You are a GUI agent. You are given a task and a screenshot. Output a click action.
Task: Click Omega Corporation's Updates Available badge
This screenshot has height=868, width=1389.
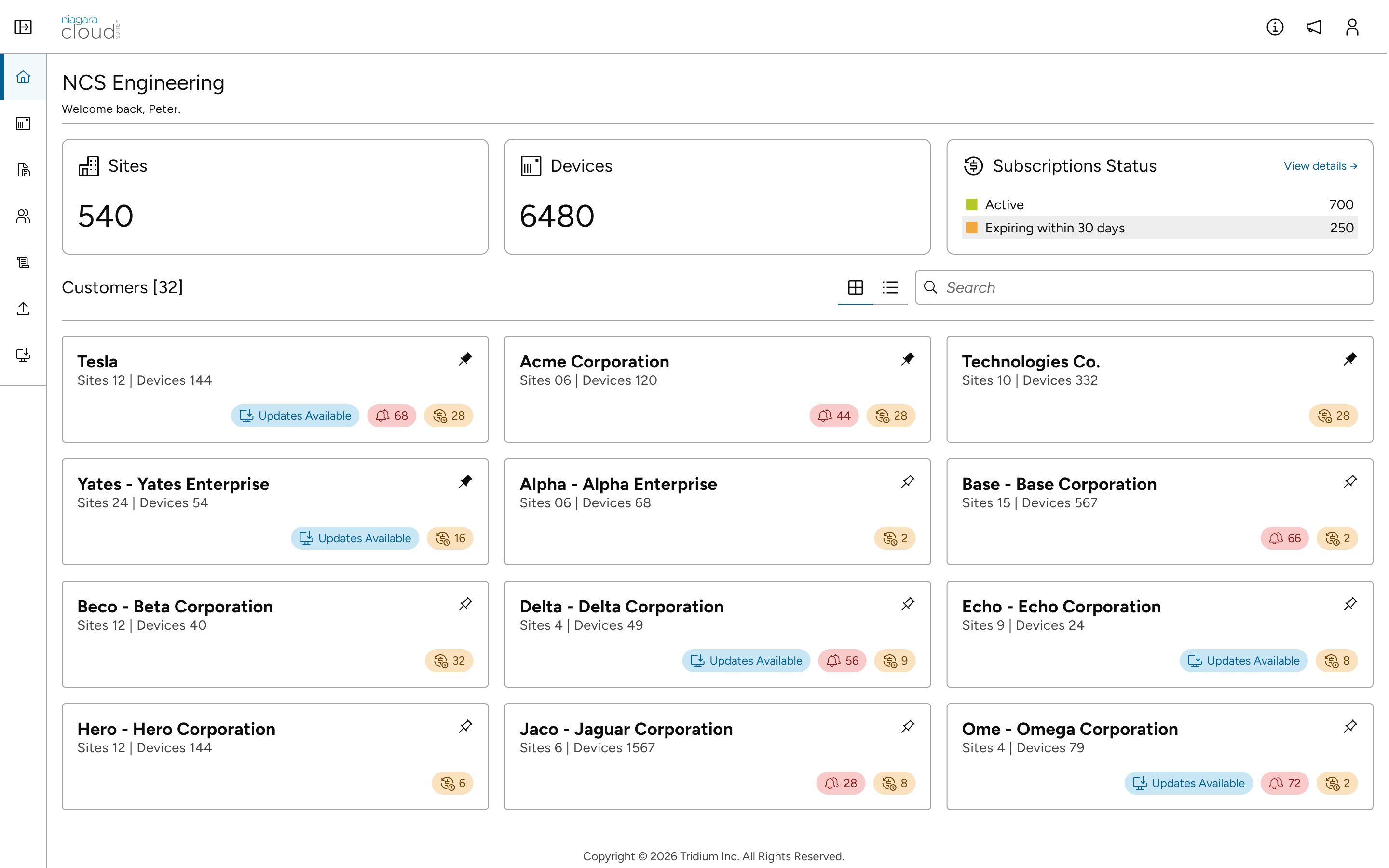click(x=1189, y=783)
